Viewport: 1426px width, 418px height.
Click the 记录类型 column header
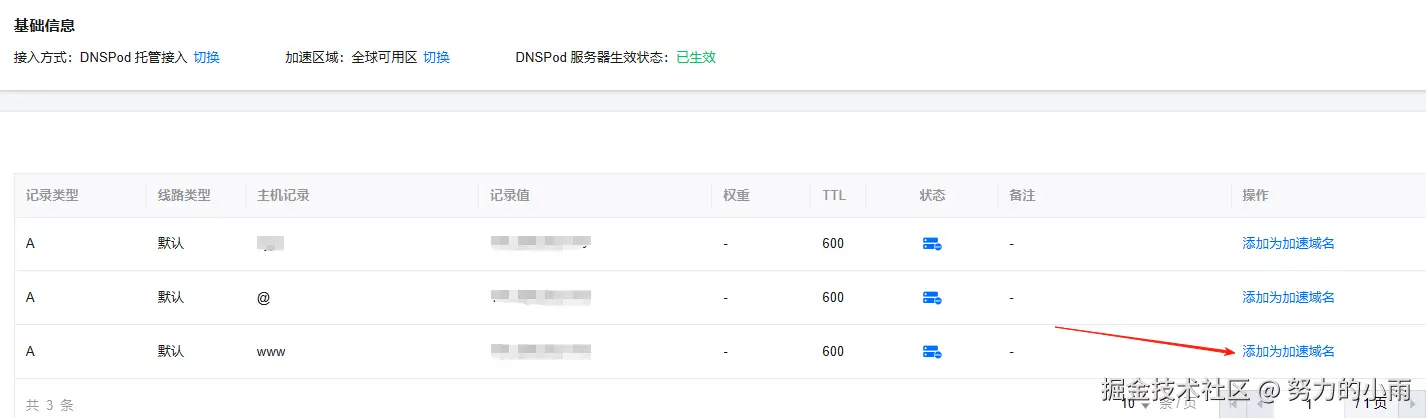click(52, 195)
